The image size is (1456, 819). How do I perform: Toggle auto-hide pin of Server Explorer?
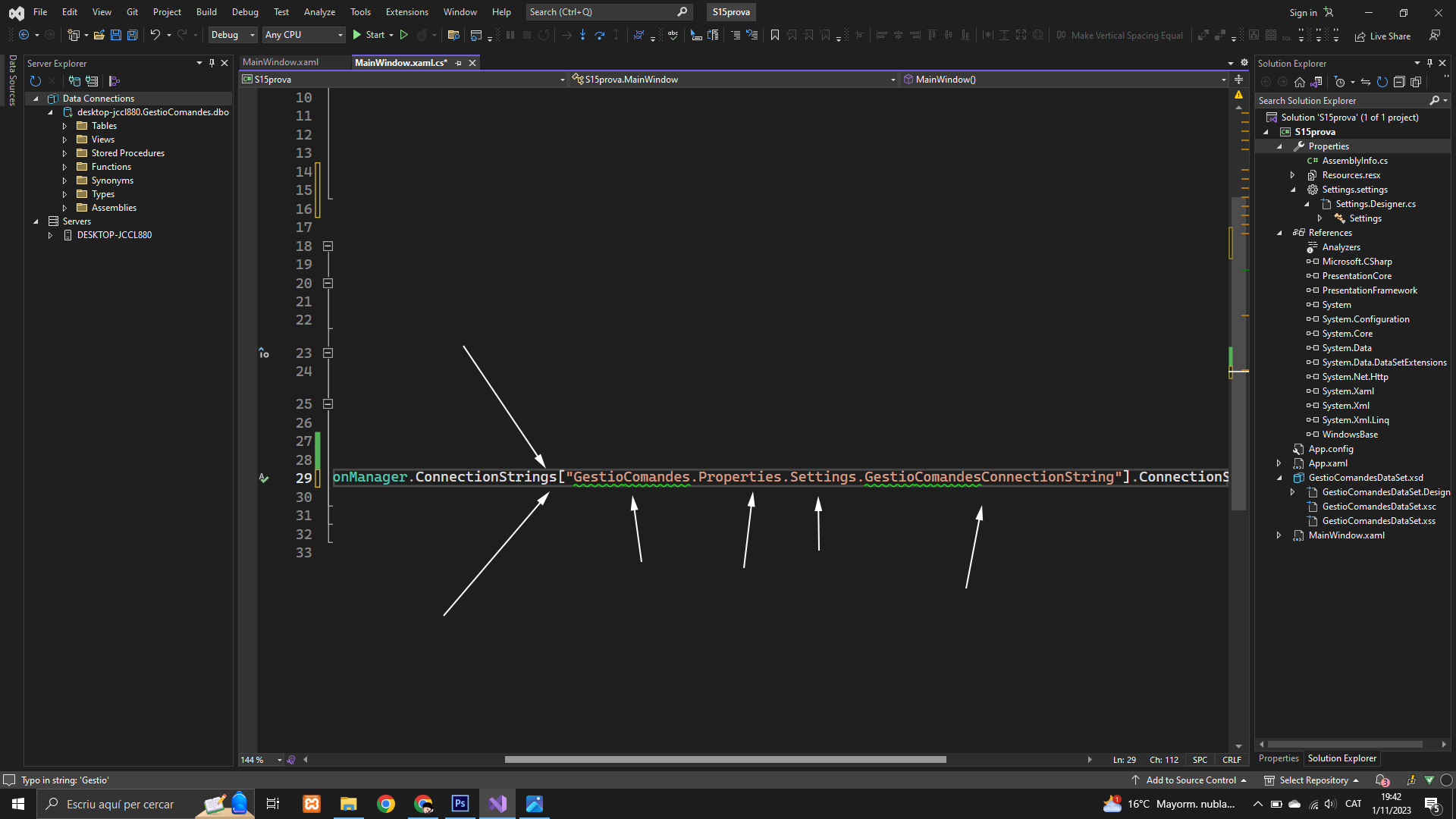coord(212,63)
